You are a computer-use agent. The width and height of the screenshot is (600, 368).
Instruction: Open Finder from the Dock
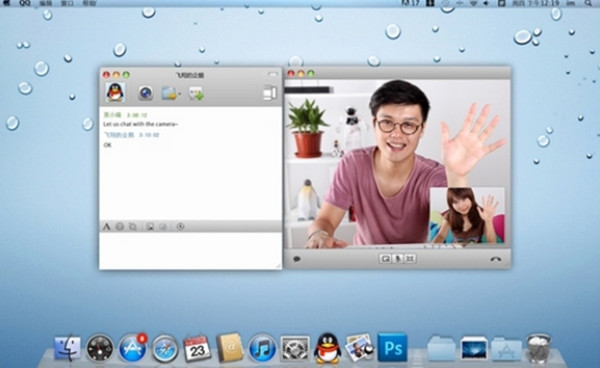[x=68, y=348]
